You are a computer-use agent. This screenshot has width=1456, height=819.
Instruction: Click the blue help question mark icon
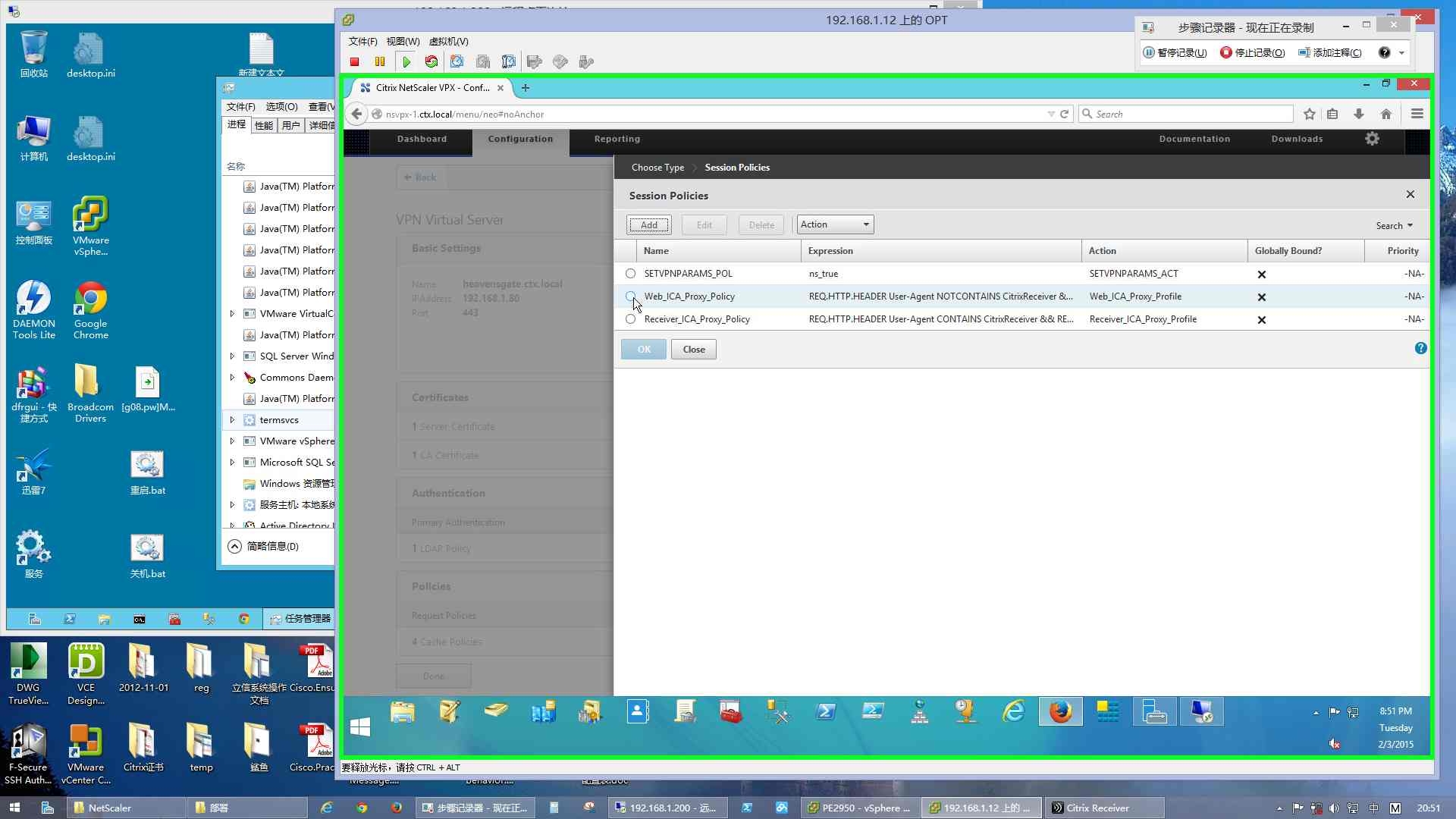coord(1420,348)
